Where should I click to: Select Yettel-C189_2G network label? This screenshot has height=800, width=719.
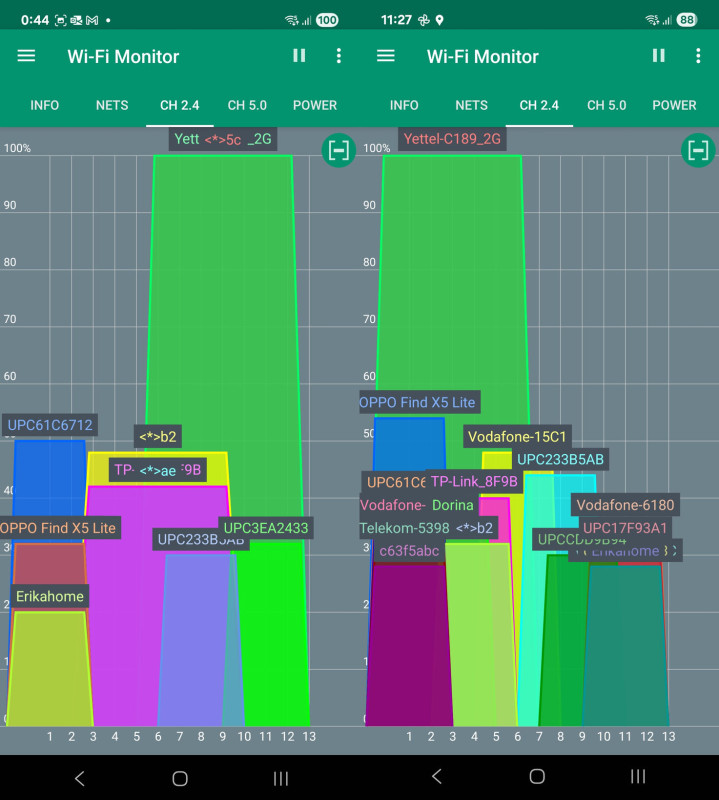pos(452,139)
